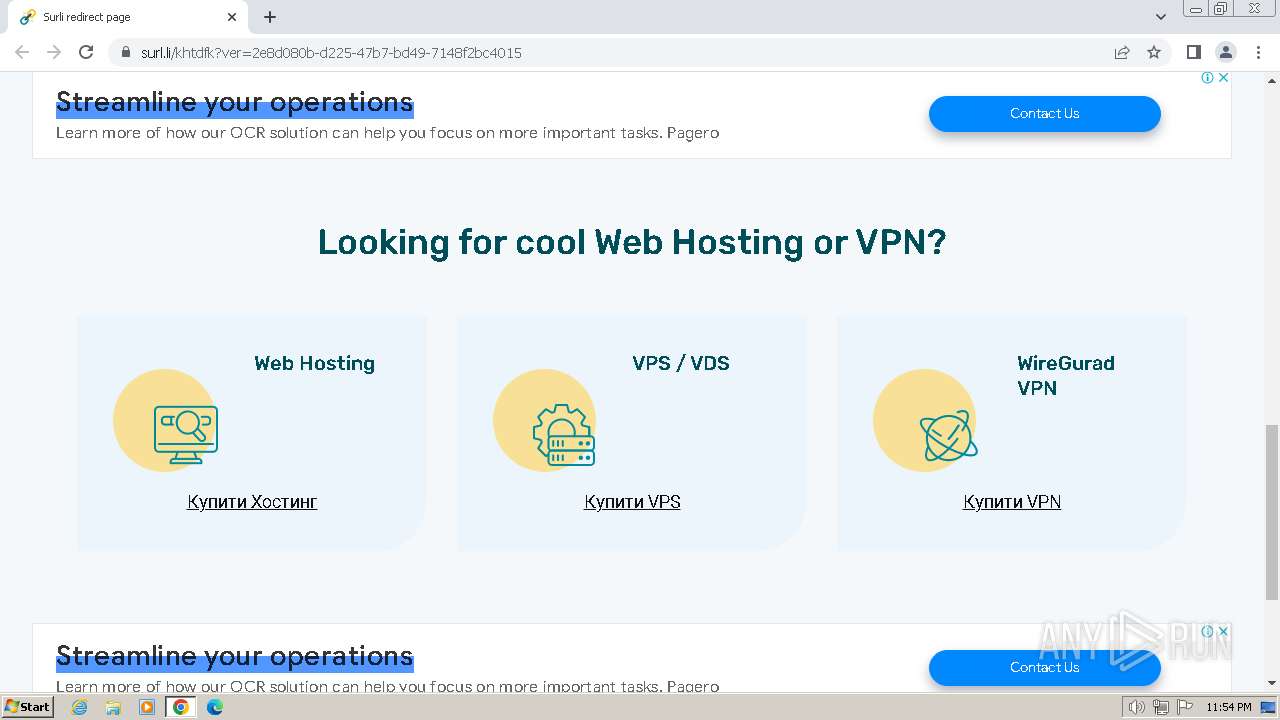Switch to Chrome in the taskbar

point(181,707)
